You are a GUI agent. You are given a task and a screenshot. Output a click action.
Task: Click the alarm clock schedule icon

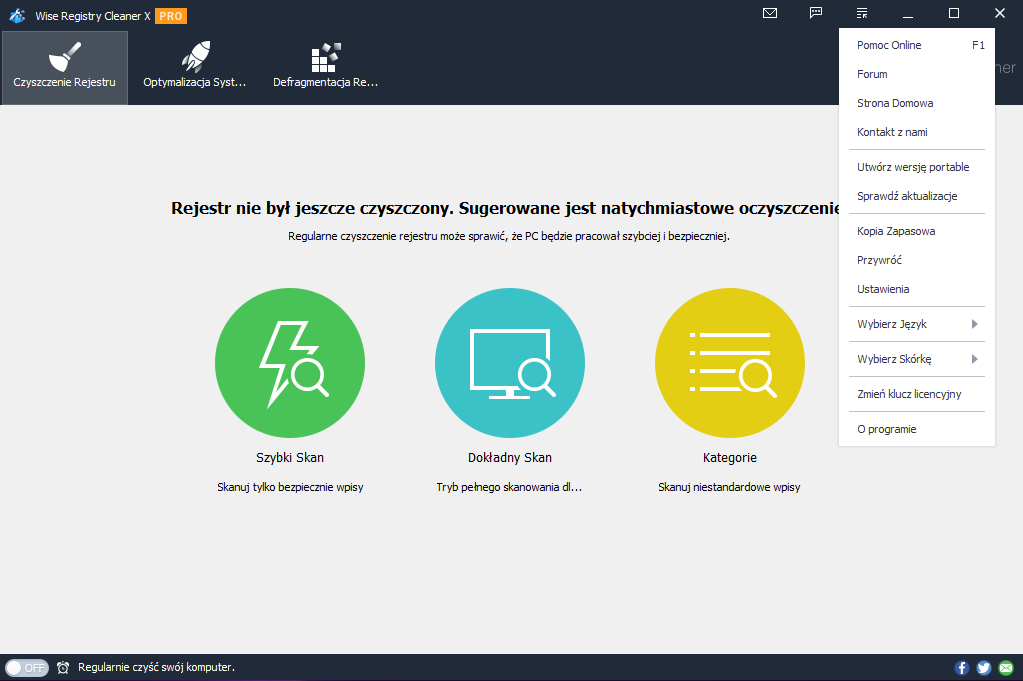(x=63, y=667)
